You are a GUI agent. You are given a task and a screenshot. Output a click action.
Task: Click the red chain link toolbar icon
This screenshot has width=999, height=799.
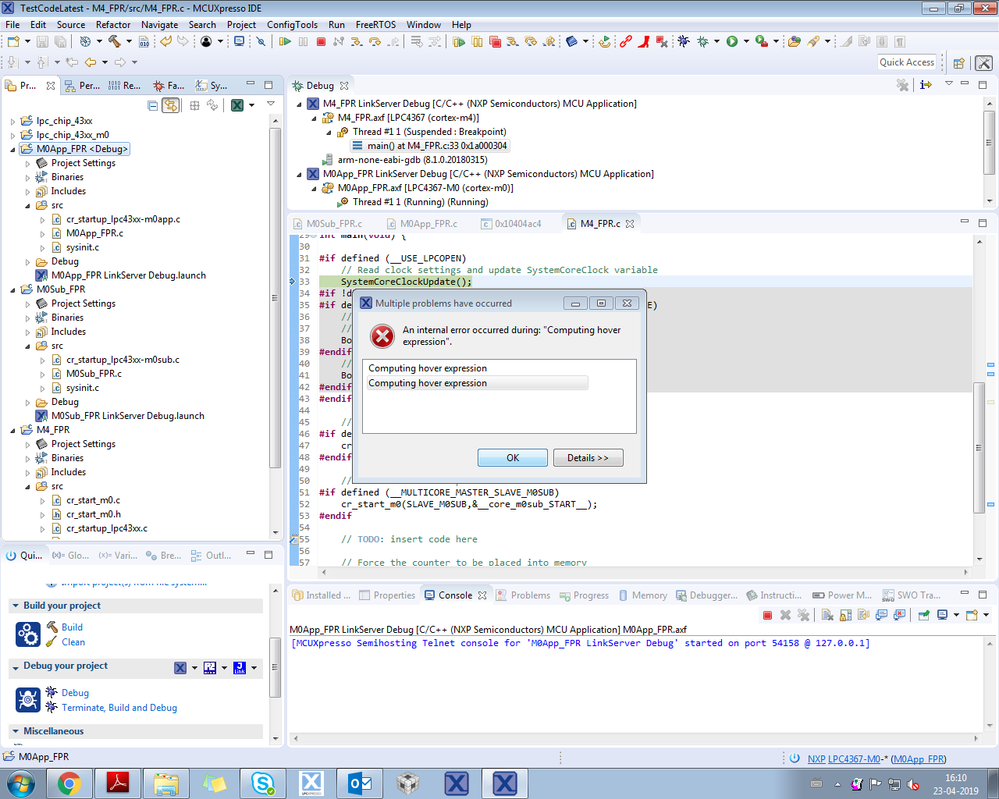[x=626, y=42]
